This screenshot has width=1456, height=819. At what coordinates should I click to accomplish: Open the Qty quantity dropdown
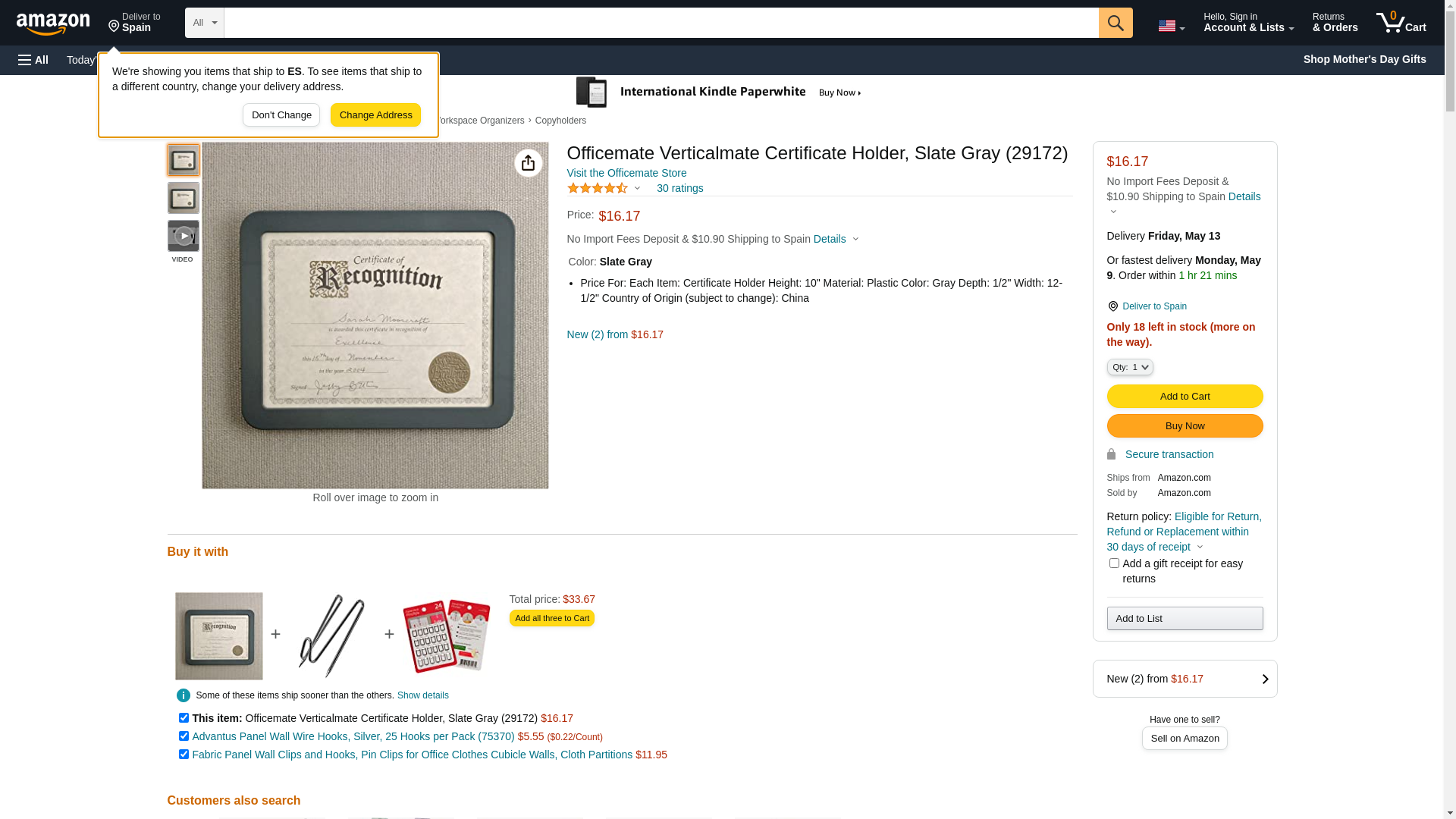pos(1130,367)
